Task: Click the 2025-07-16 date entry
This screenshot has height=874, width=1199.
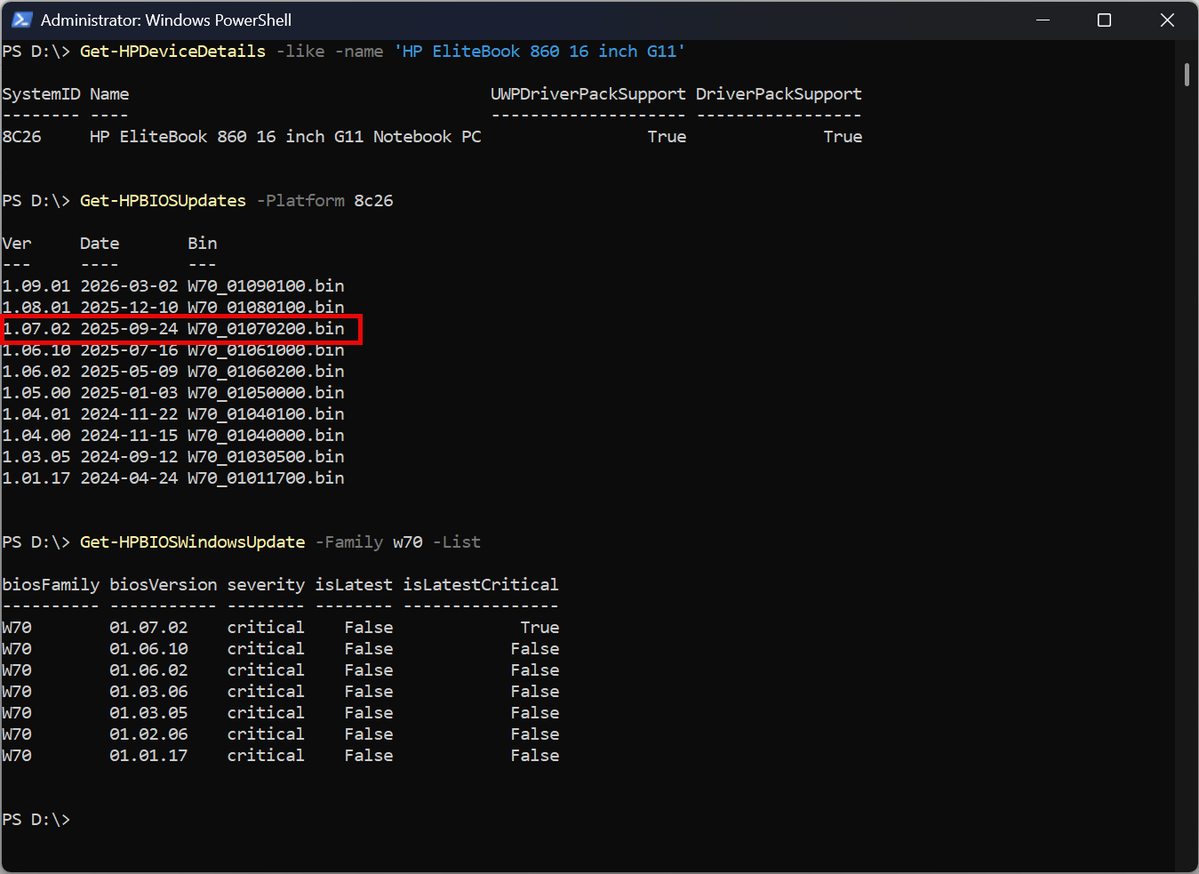Action: [128, 350]
